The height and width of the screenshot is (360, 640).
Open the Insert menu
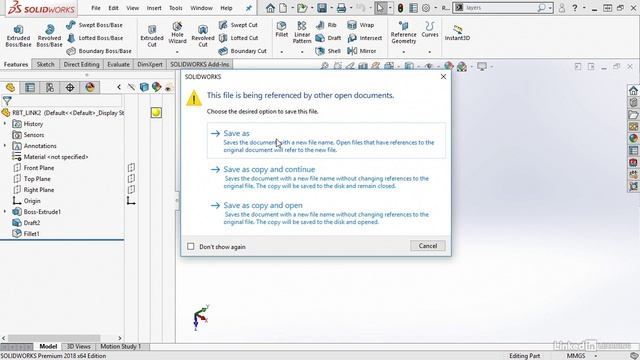coord(154,8)
